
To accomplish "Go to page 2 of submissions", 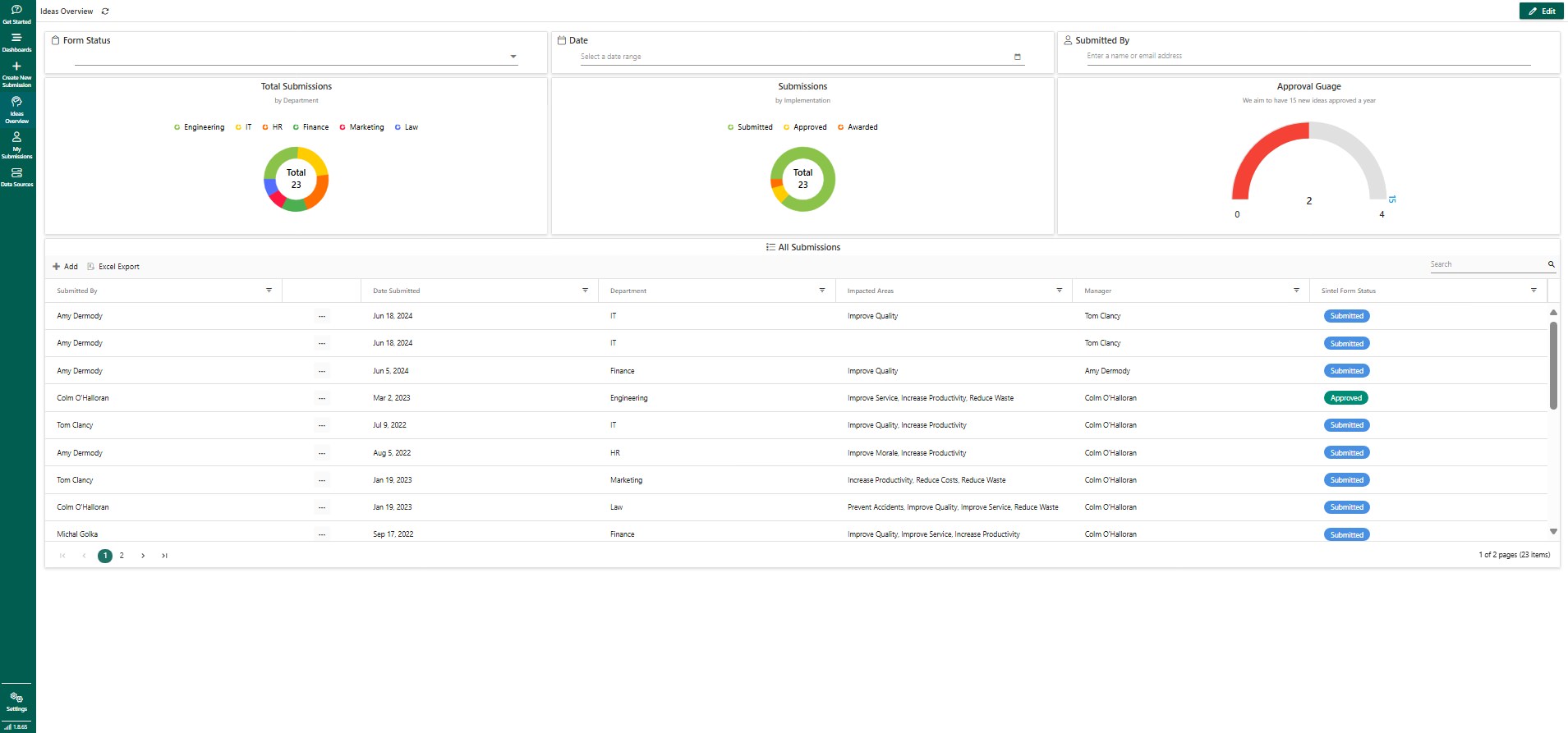I will click(x=122, y=556).
